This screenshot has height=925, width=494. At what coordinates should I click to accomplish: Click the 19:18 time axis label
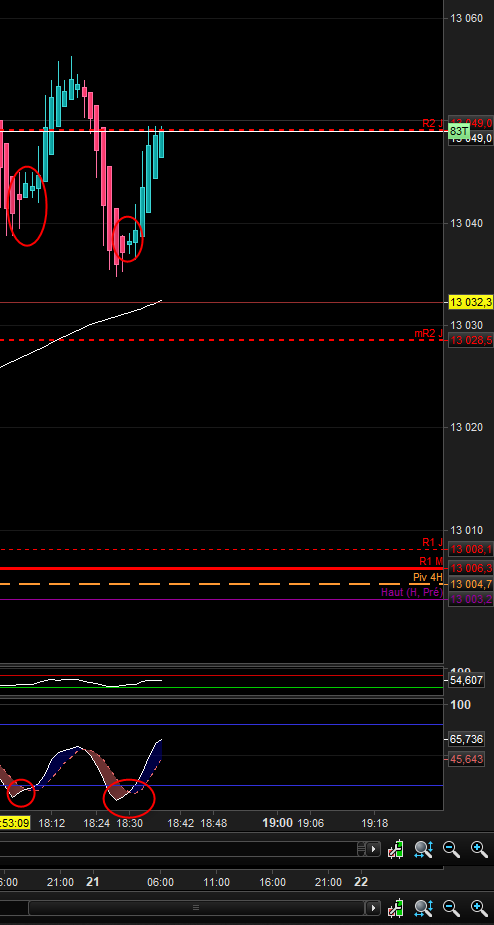click(x=375, y=823)
